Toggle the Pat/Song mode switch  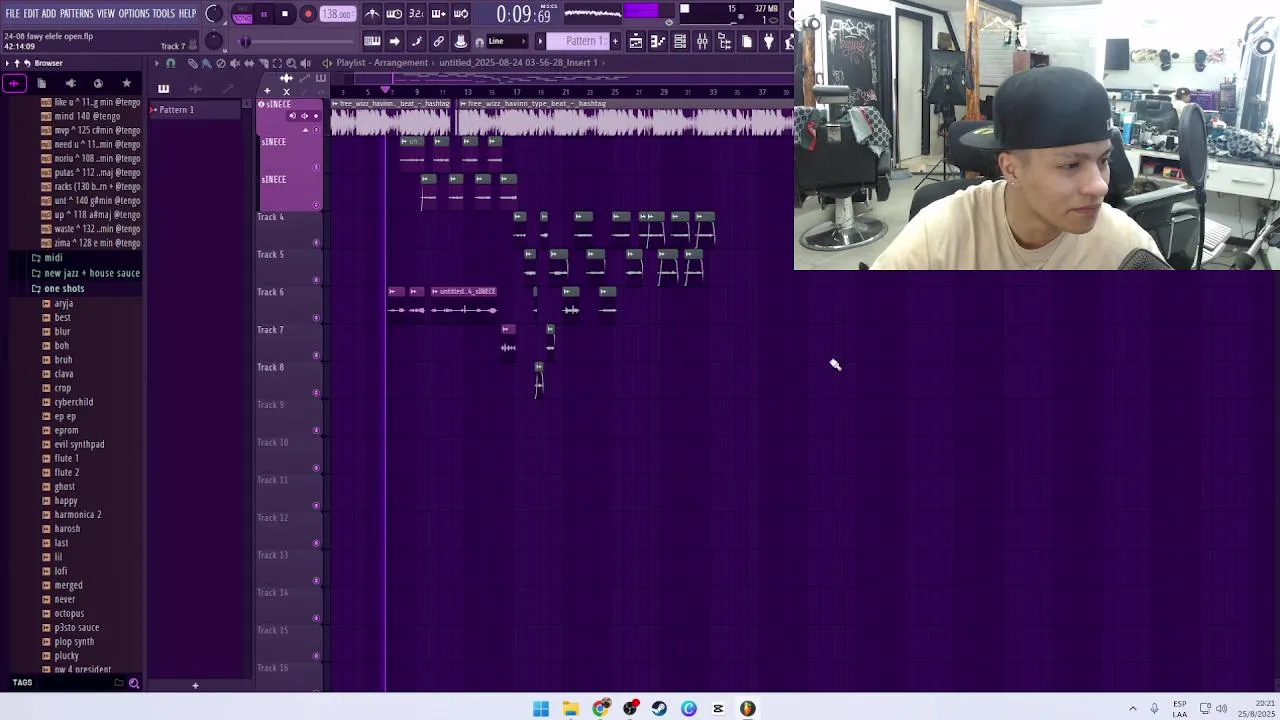[242, 14]
